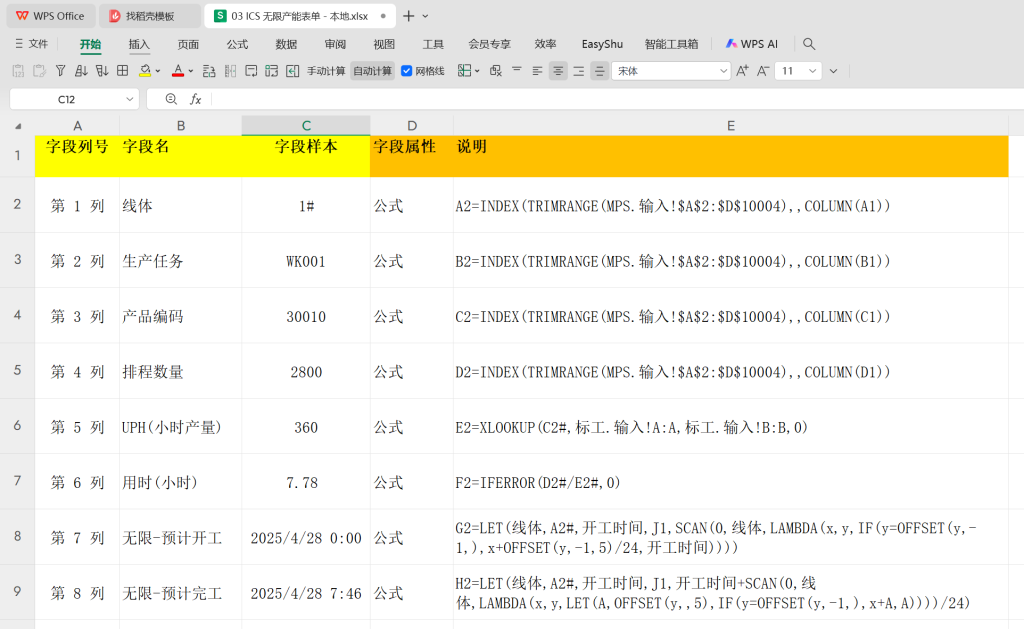
Task: Launch WPS AI
Action: pyautogui.click(x=752, y=44)
